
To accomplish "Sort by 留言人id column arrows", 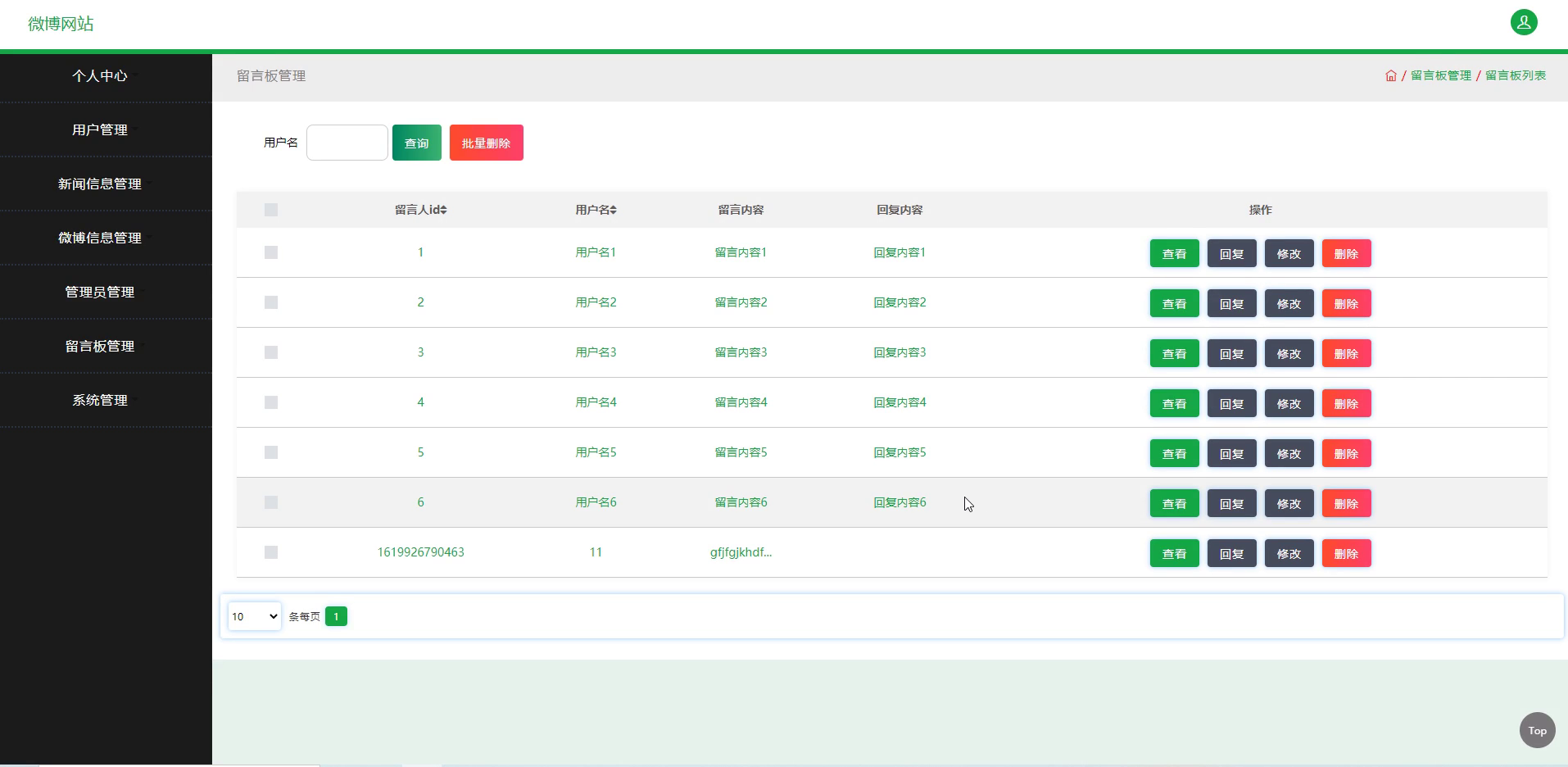I will (443, 210).
